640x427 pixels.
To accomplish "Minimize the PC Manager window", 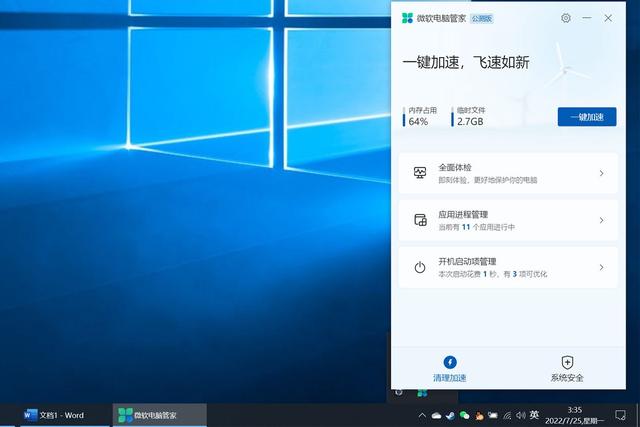I will point(587,18).
